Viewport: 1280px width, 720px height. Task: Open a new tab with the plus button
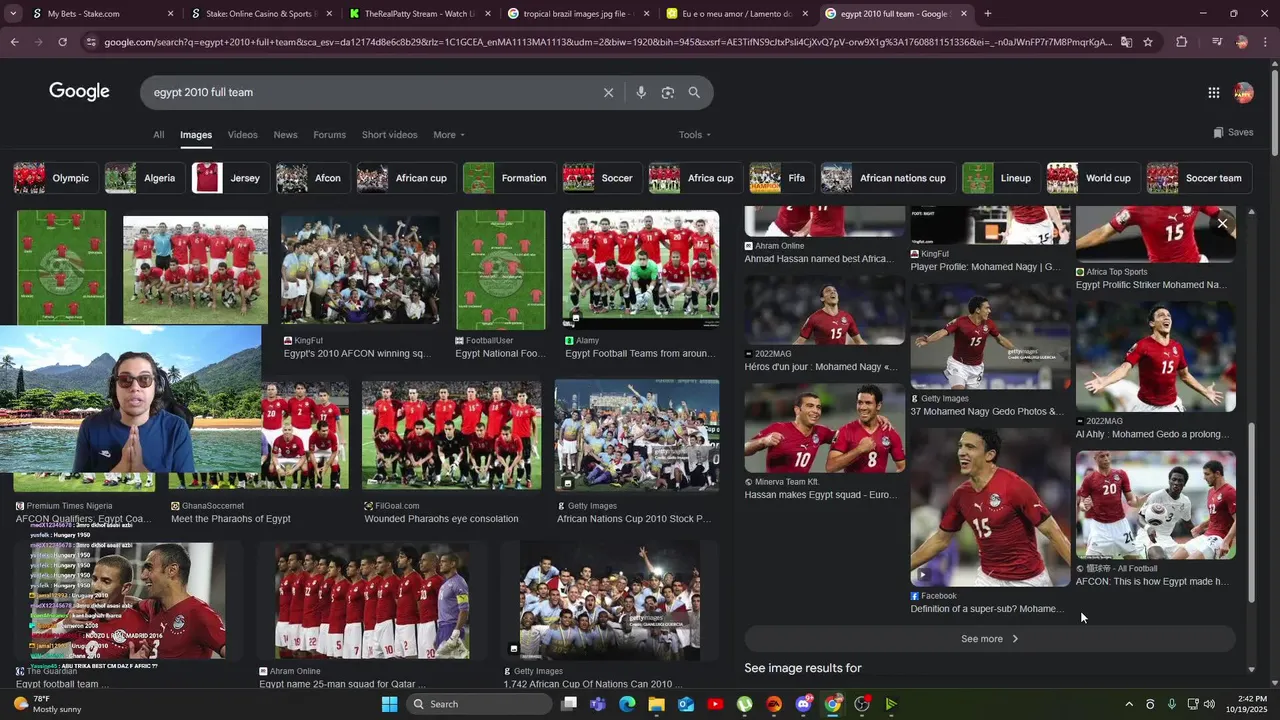(x=988, y=14)
